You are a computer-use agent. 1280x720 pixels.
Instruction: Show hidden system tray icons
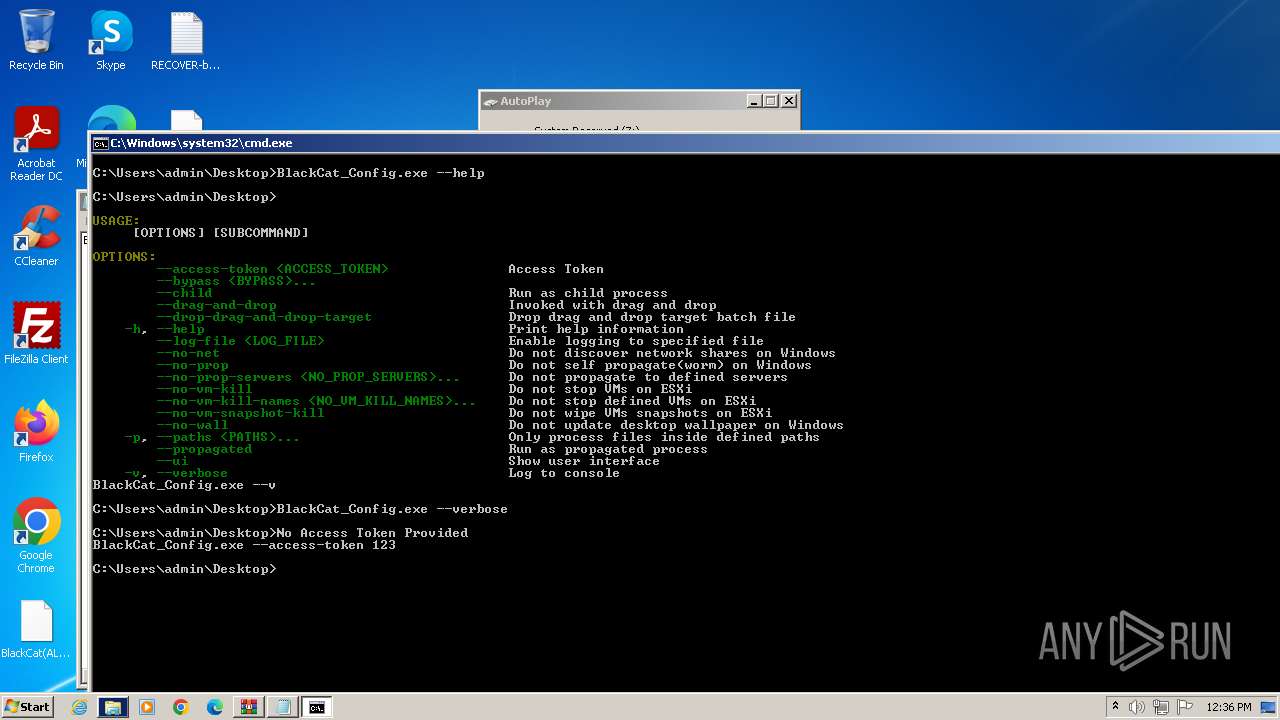(1115, 707)
